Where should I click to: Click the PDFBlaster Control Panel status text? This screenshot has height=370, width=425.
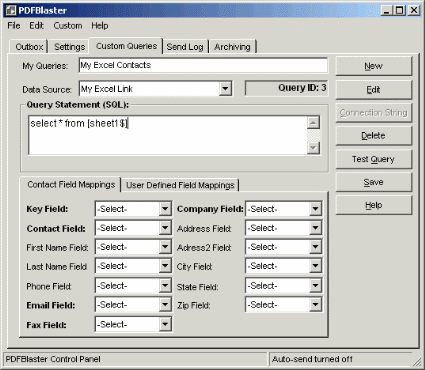pyautogui.click(x=53, y=359)
